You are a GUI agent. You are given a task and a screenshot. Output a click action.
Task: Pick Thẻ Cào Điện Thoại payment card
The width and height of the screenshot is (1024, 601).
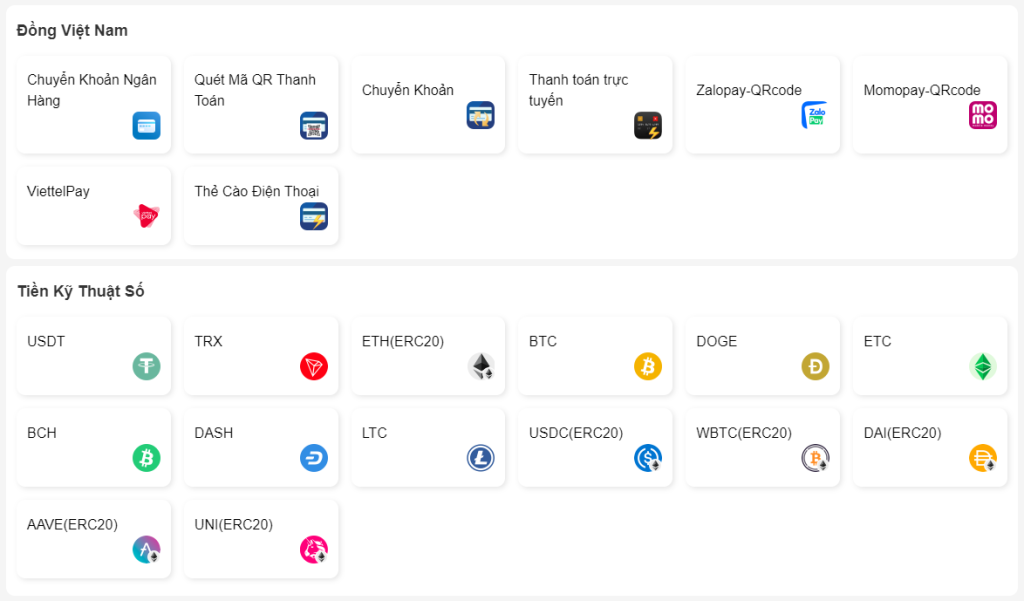coord(260,205)
